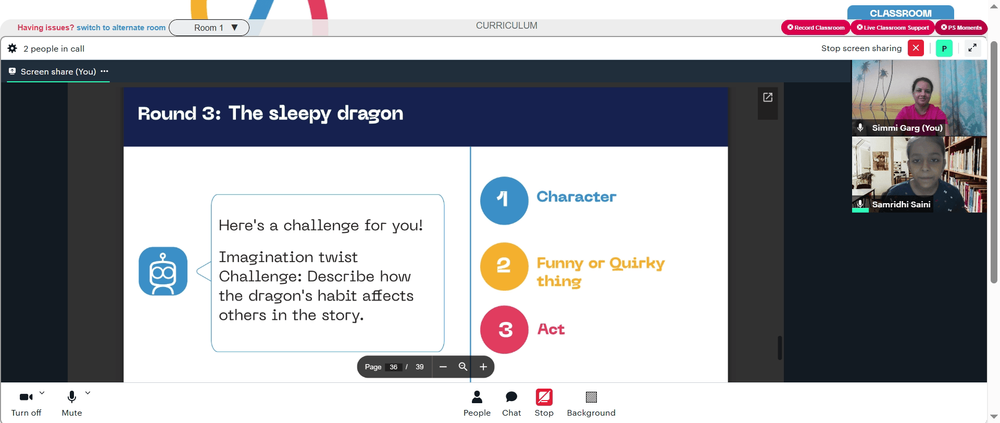
Task: Open call settings gear icon
Action: (x=12, y=48)
